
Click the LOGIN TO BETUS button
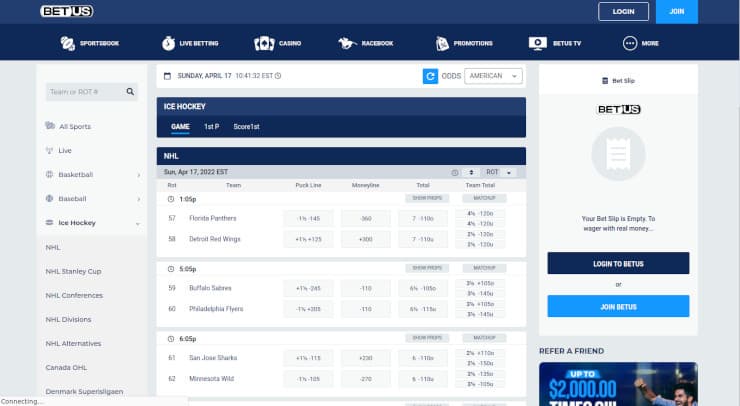[618, 263]
